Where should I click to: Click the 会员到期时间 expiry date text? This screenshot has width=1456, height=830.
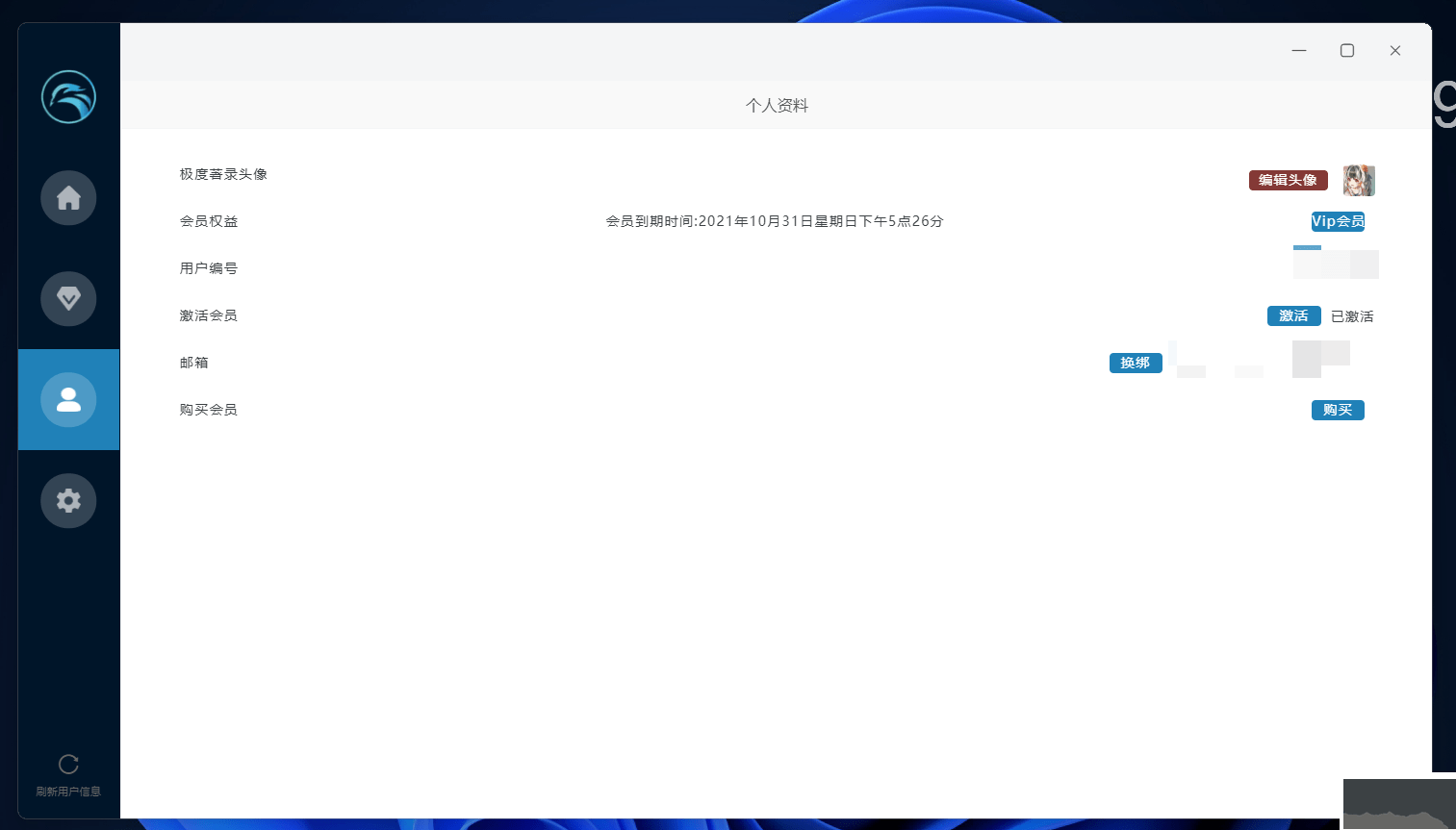point(774,221)
